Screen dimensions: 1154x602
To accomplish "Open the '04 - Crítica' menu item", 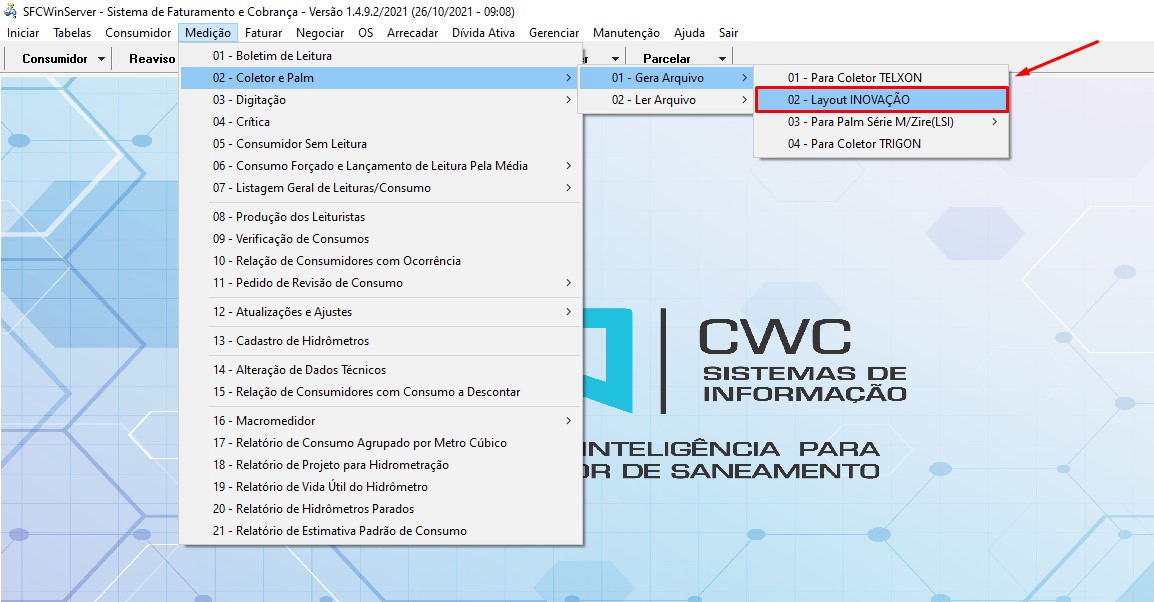I will click(254, 122).
